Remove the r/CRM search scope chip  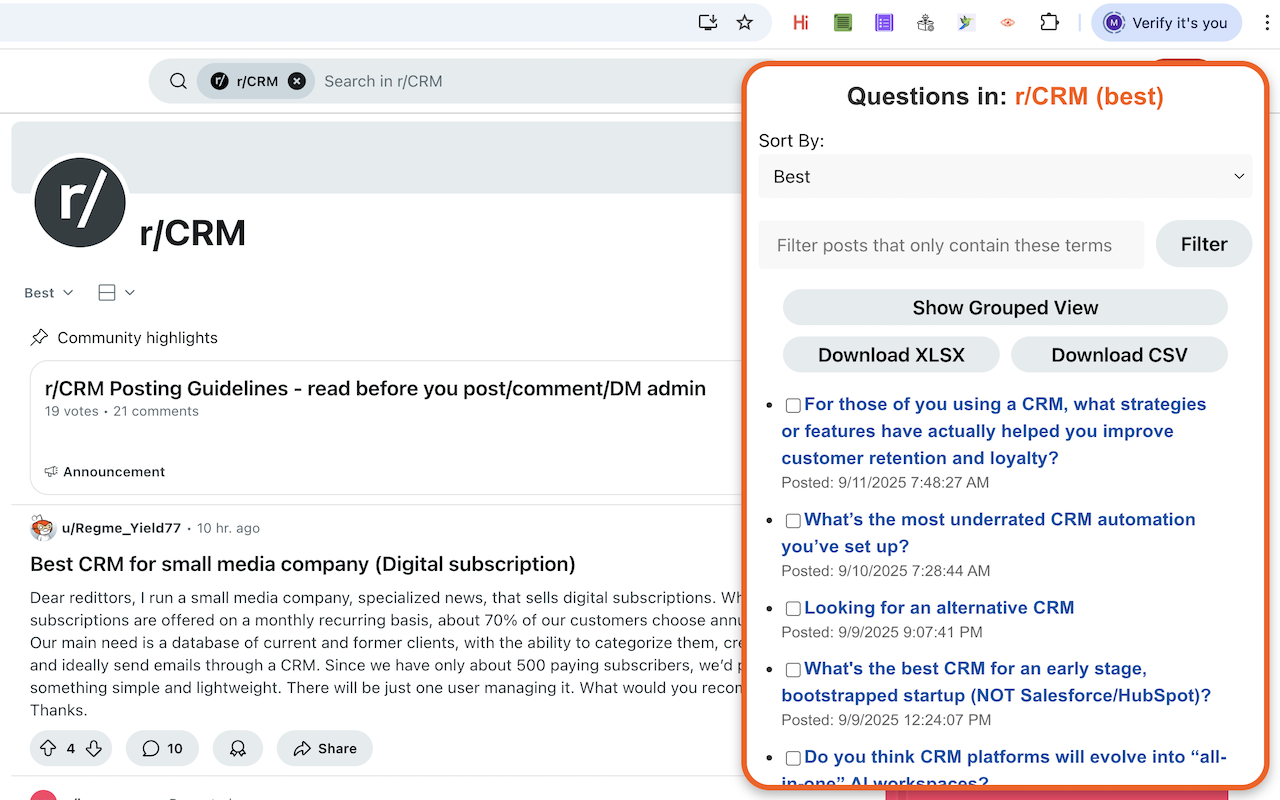pos(297,81)
